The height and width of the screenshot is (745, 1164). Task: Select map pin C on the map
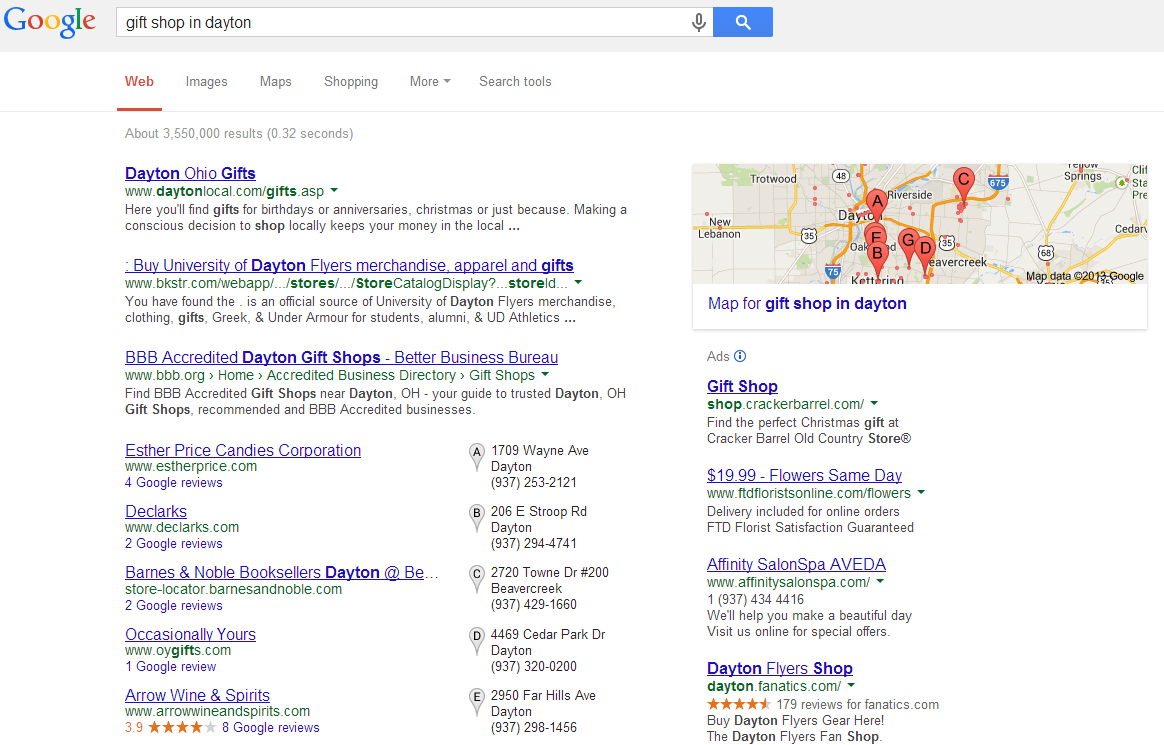(x=963, y=182)
